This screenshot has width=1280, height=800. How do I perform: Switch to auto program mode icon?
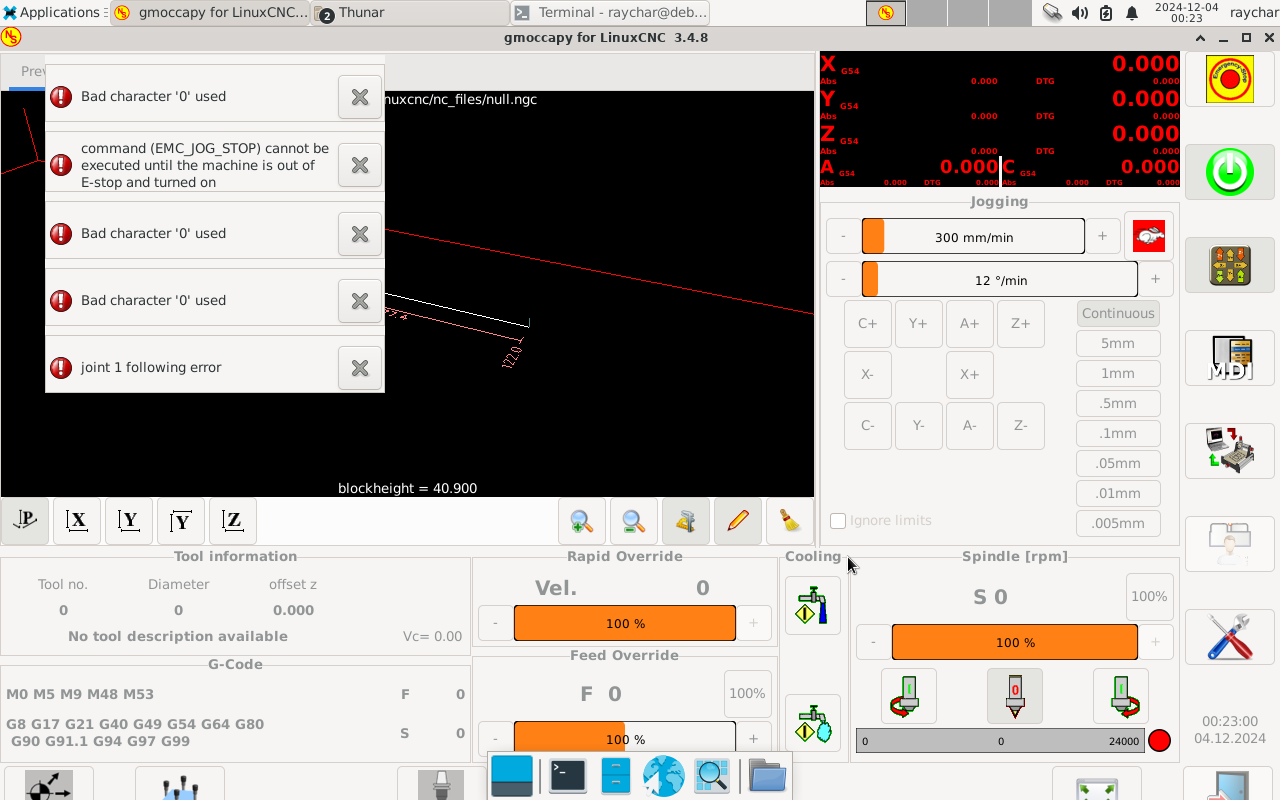point(1230,451)
